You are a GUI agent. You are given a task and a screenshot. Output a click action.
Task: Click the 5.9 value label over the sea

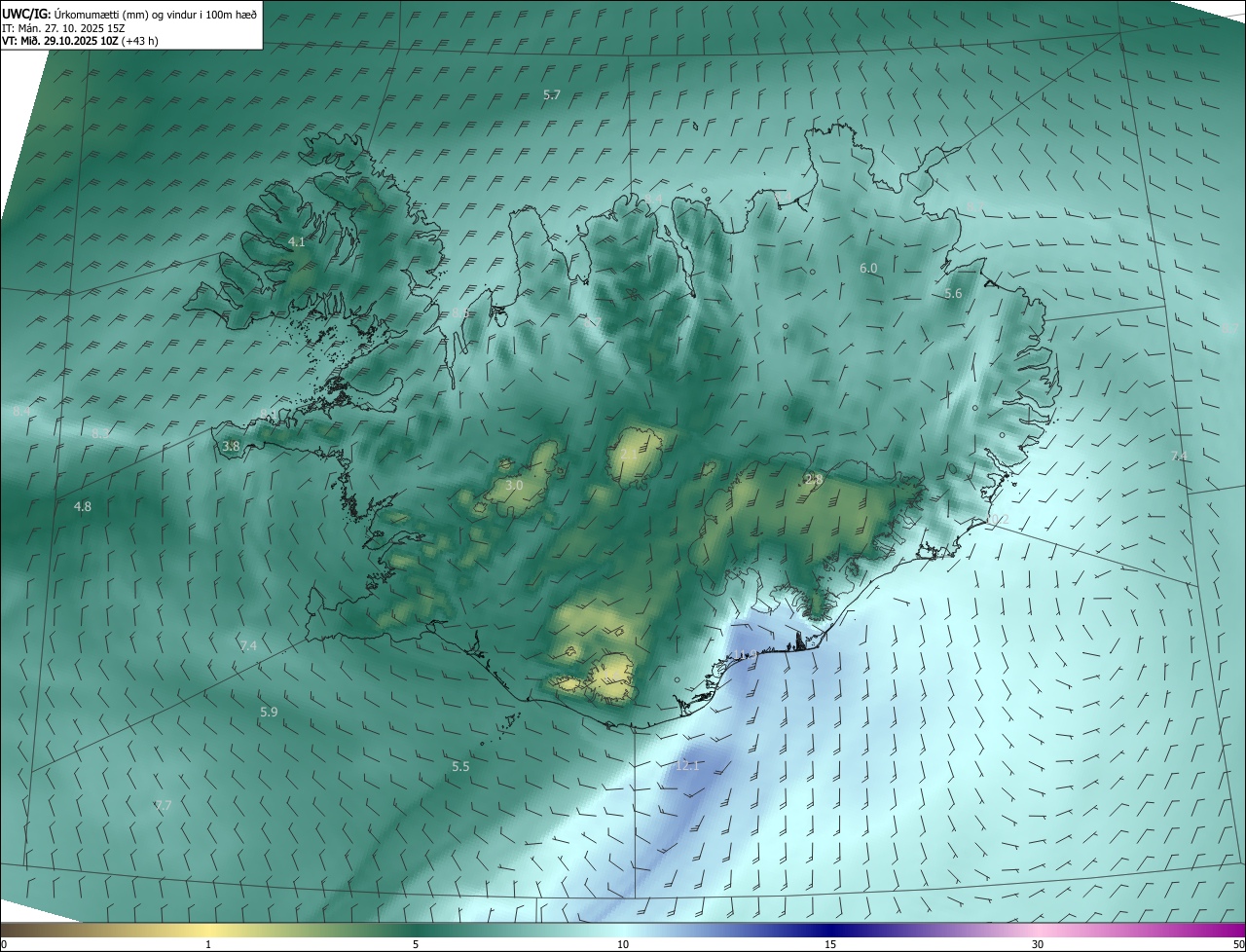[269, 713]
